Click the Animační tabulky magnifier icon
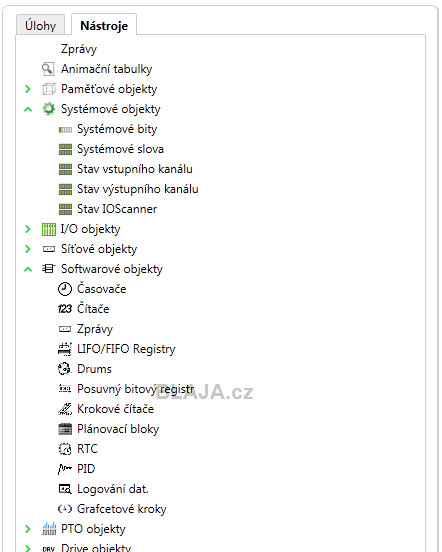442x552 pixels. [x=48, y=69]
